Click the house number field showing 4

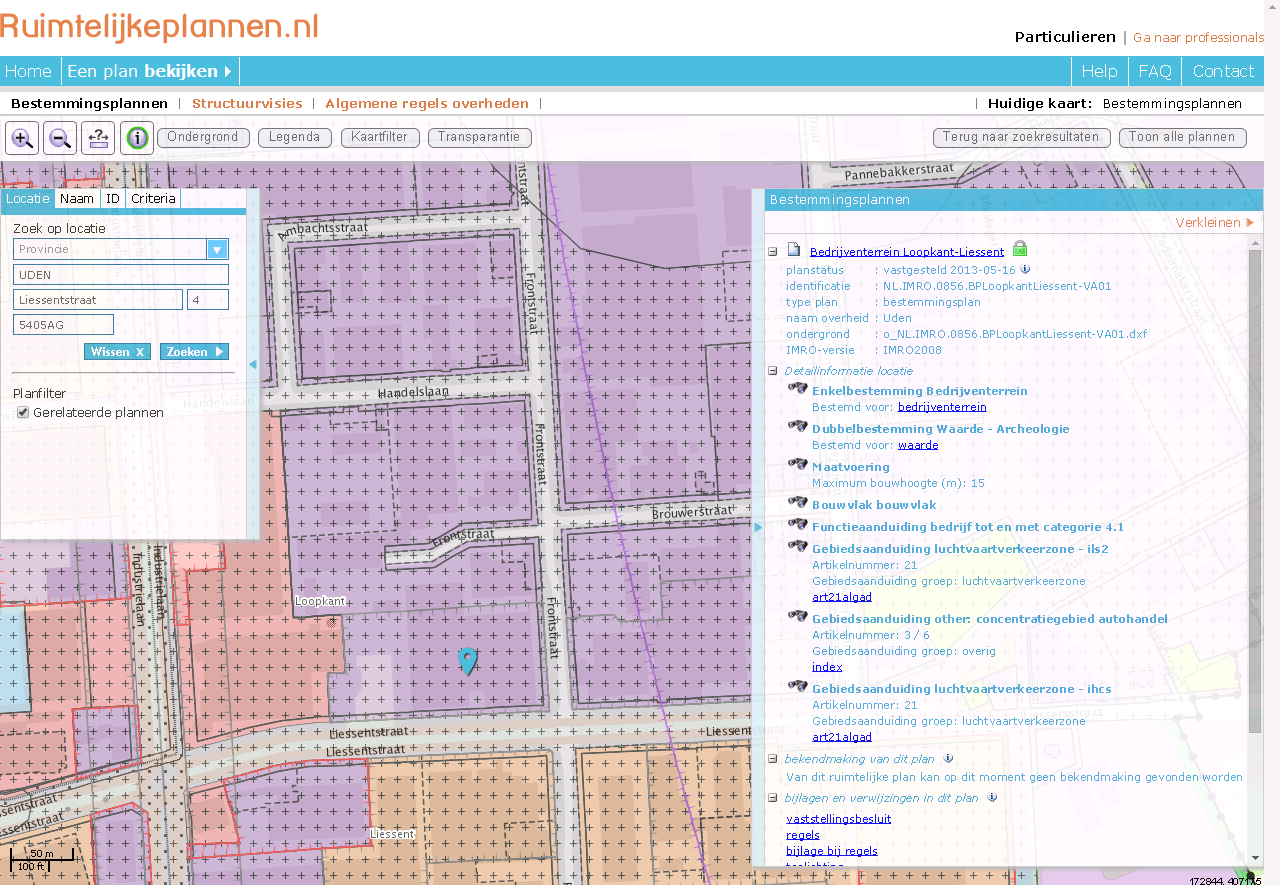pos(208,300)
